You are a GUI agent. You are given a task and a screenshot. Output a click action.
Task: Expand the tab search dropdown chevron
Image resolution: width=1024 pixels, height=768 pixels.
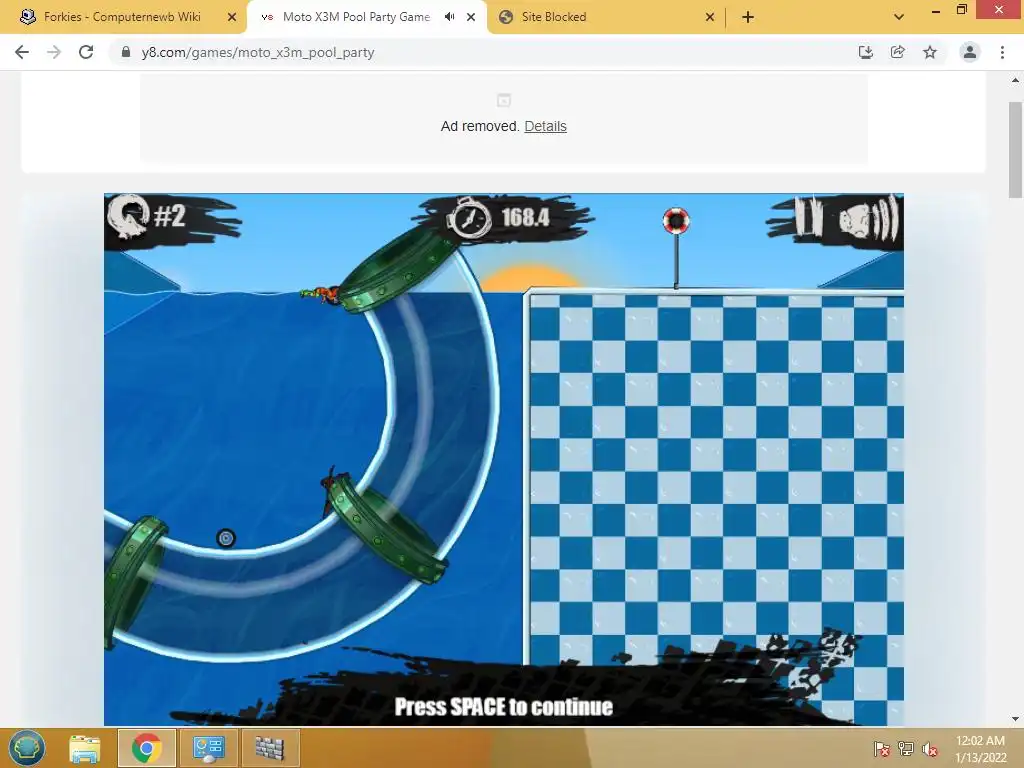click(899, 17)
